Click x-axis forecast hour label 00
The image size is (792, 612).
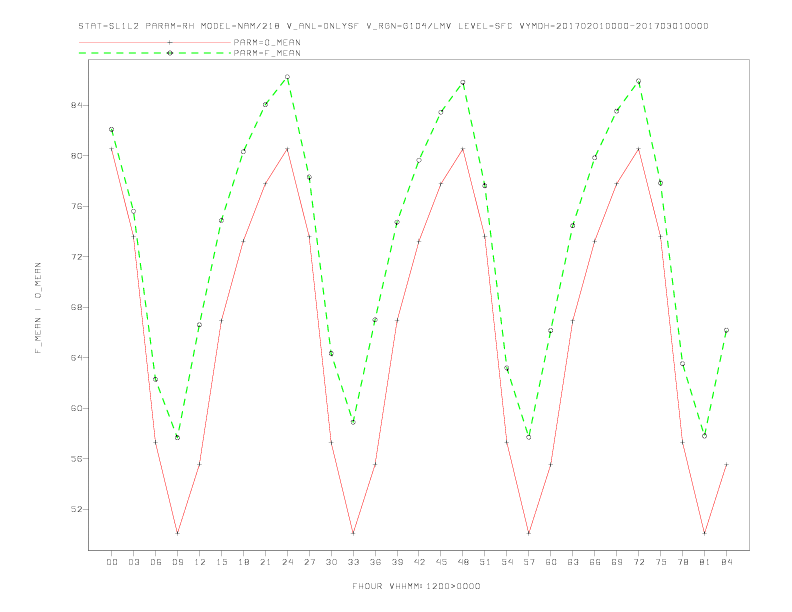pyautogui.click(x=112, y=562)
